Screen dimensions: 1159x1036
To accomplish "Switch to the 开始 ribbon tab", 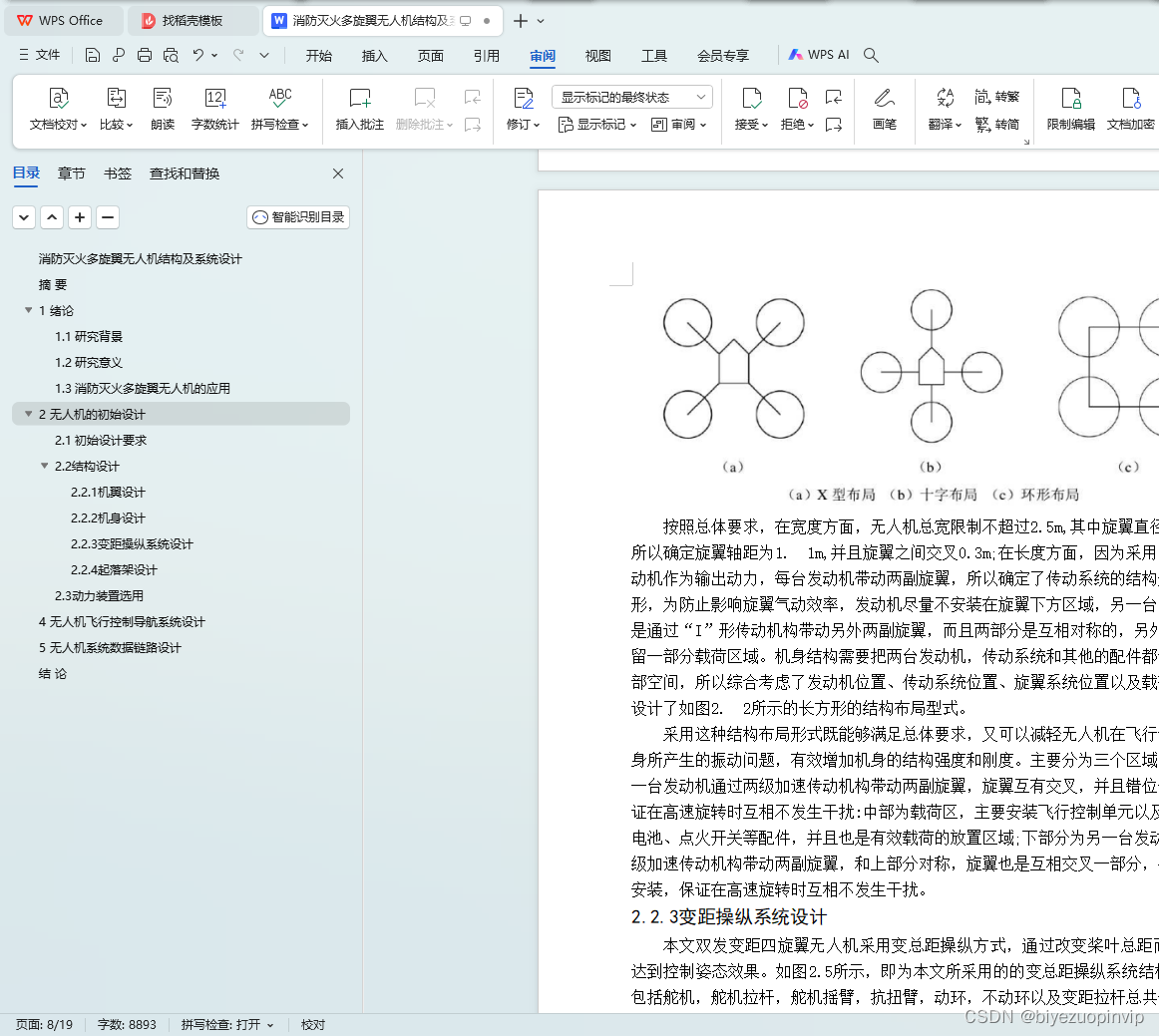I will click(318, 56).
